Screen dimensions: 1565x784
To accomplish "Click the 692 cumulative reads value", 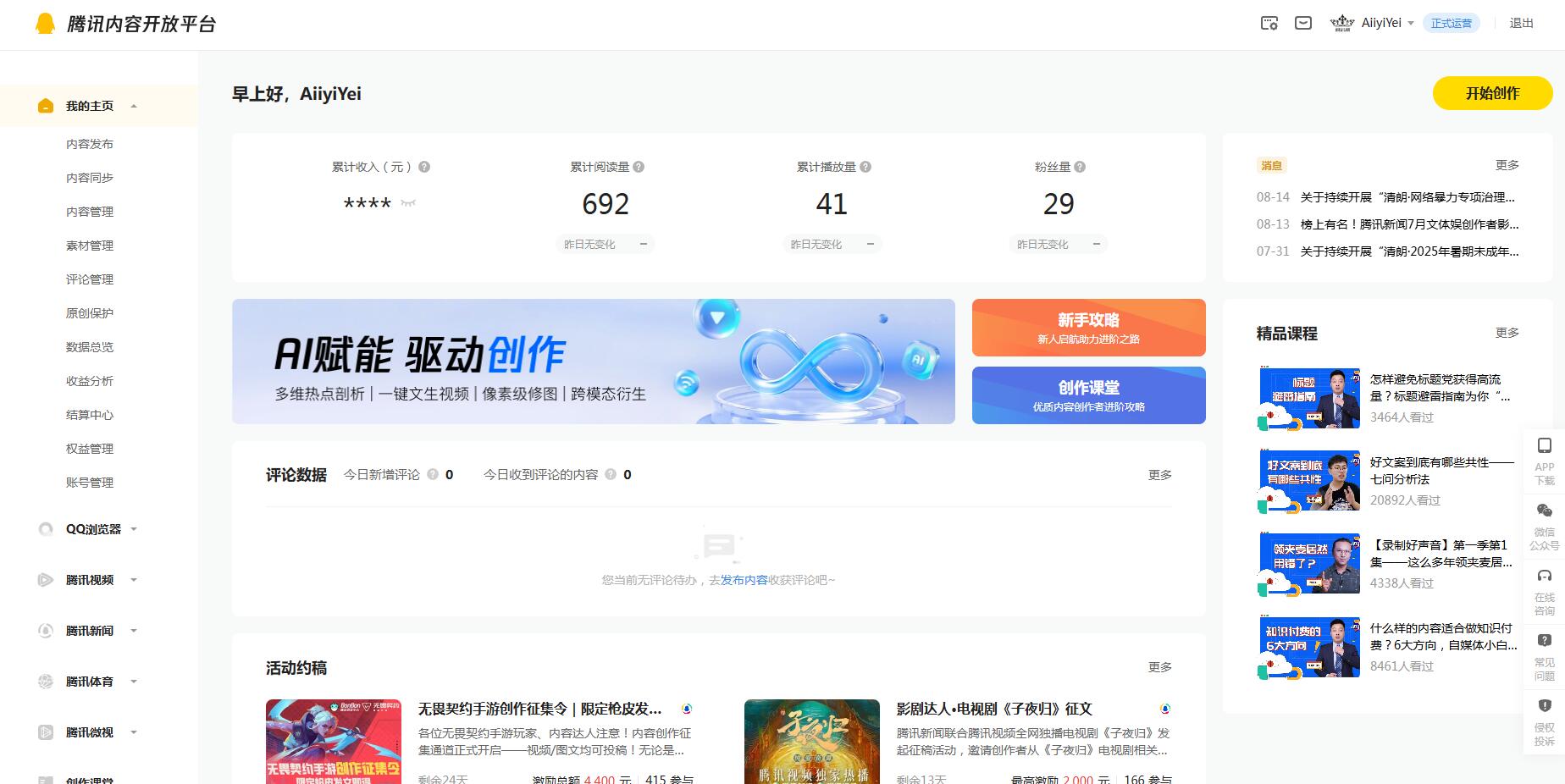I will [606, 204].
